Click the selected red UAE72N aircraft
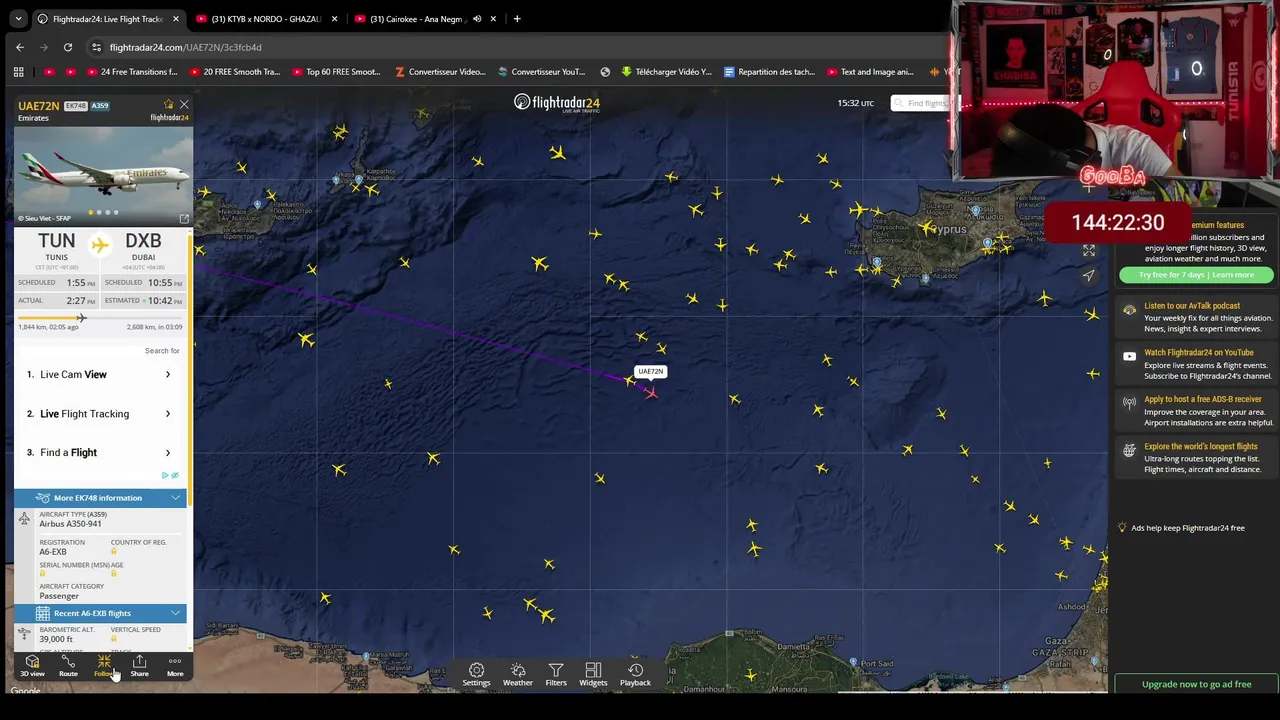Viewport: 1280px width, 720px height. (x=651, y=392)
